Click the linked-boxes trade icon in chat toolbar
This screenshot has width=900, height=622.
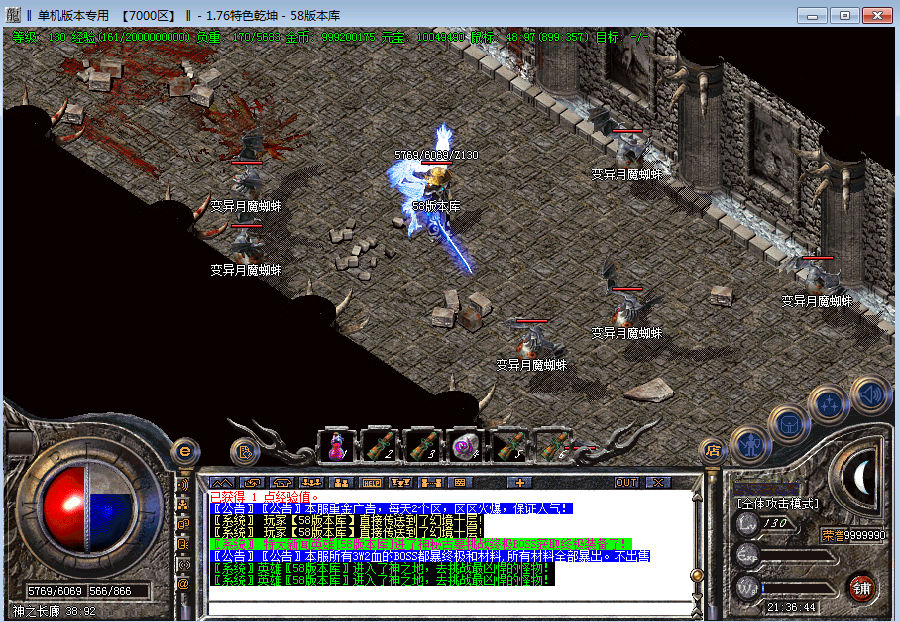pos(430,483)
